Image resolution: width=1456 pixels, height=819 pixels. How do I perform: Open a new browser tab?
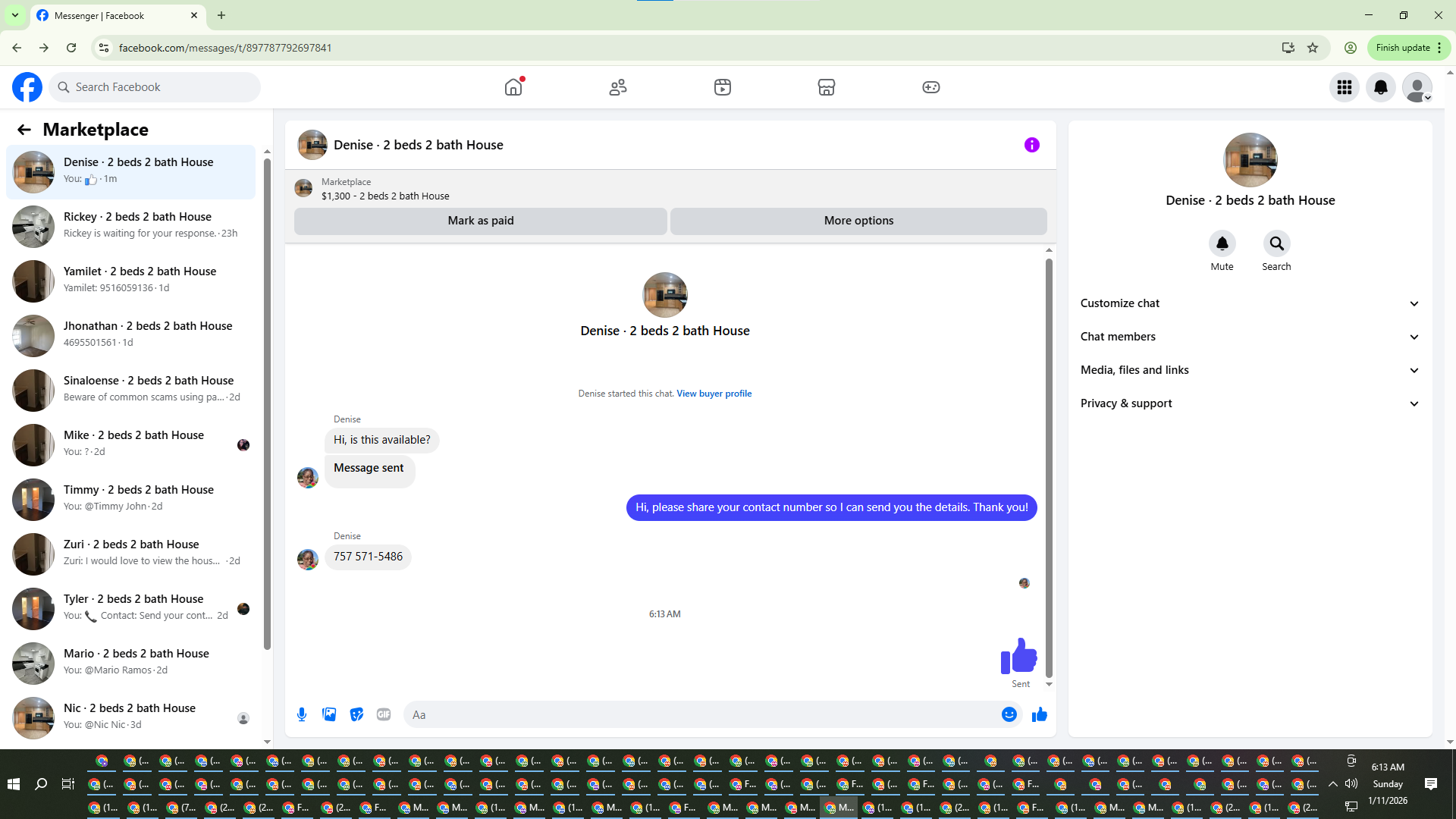click(x=221, y=15)
